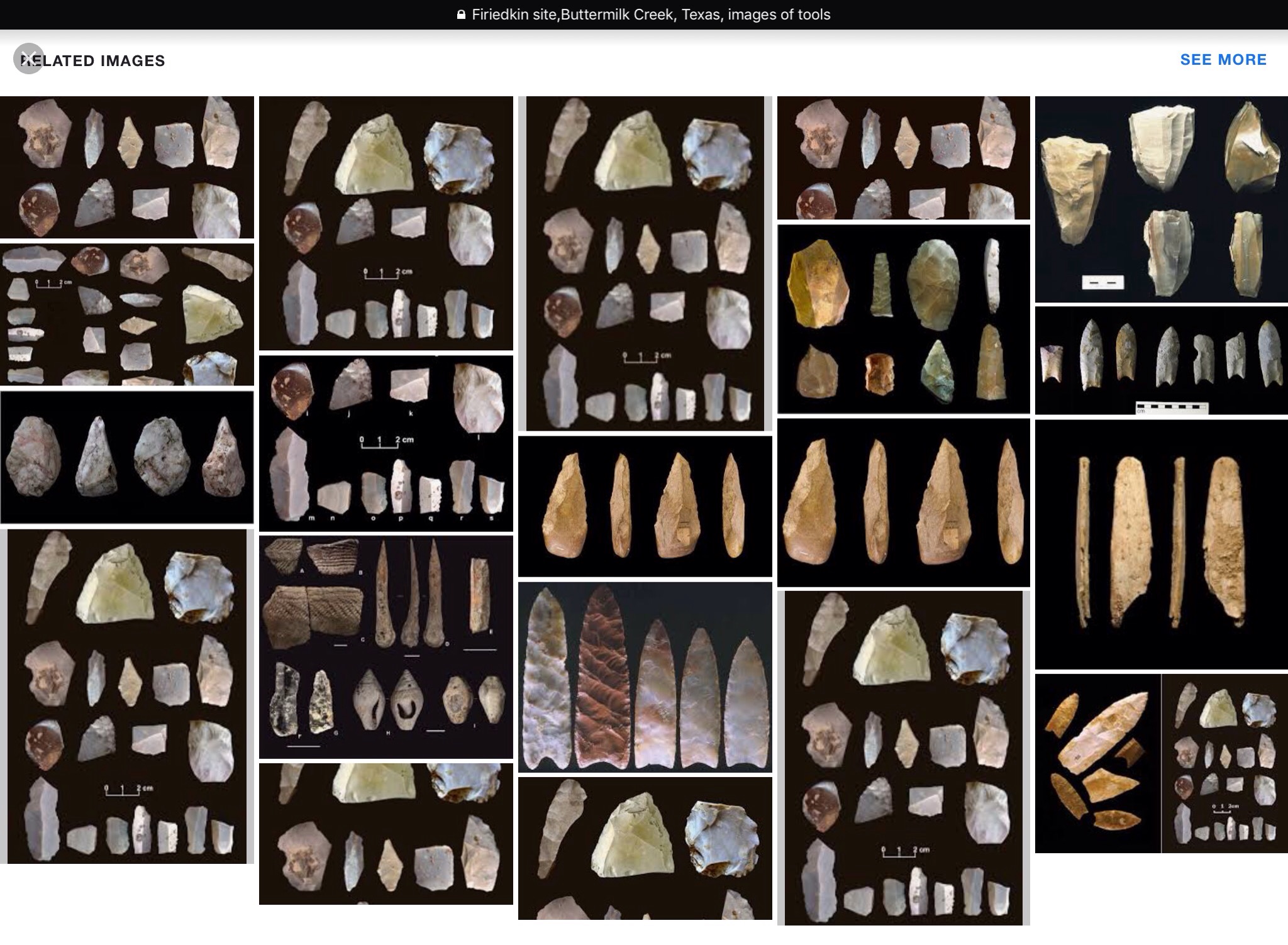Open larger four tan bifaces thumbnail

coord(903,503)
